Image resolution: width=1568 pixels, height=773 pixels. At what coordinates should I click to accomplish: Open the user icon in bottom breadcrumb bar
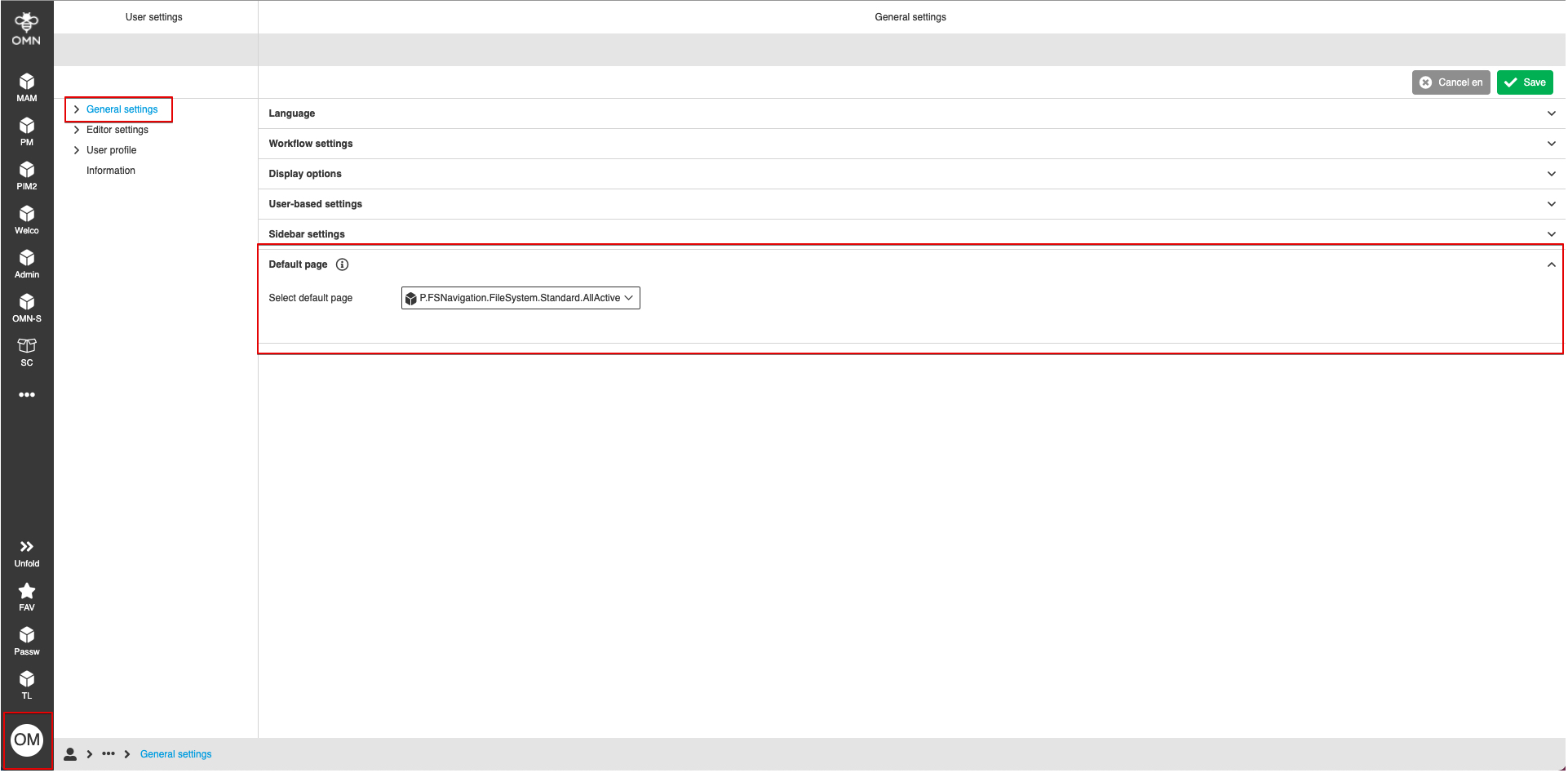click(70, 753)
